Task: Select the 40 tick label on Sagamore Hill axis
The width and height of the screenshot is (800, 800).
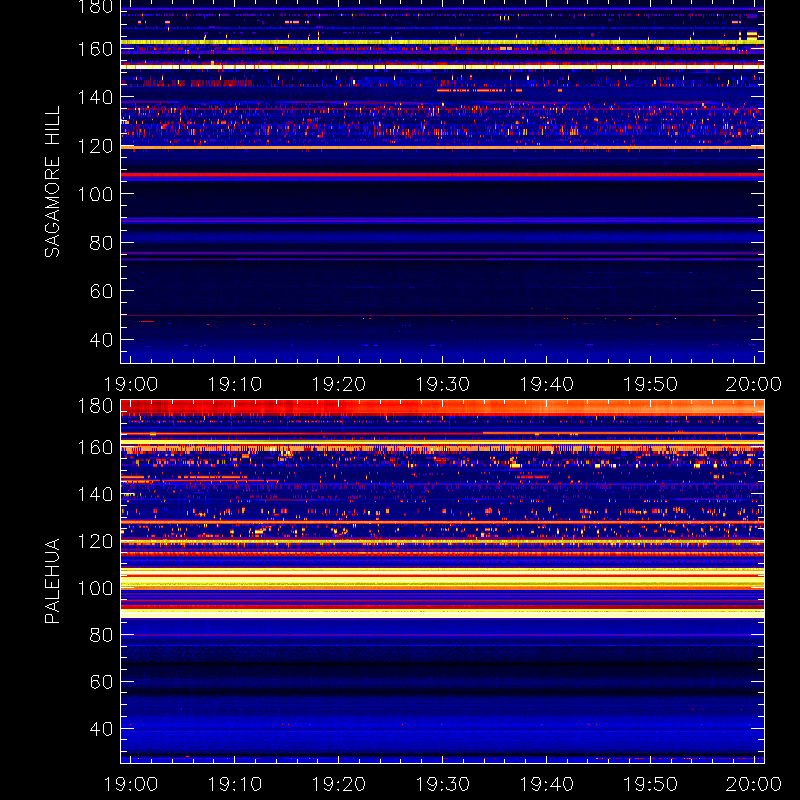Action: 101,340
